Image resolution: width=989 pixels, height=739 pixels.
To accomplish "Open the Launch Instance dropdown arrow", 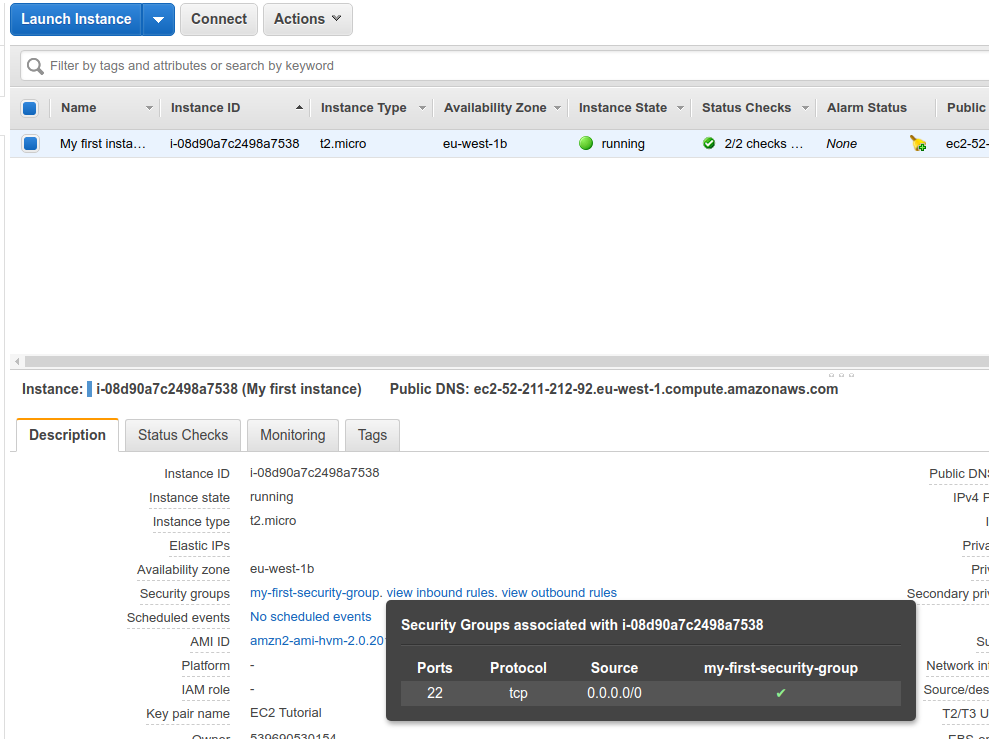I will (158, 19).
